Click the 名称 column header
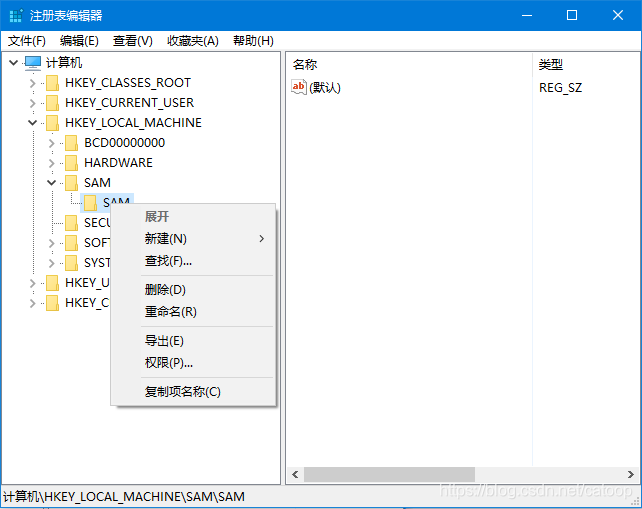 pos(409,64)
